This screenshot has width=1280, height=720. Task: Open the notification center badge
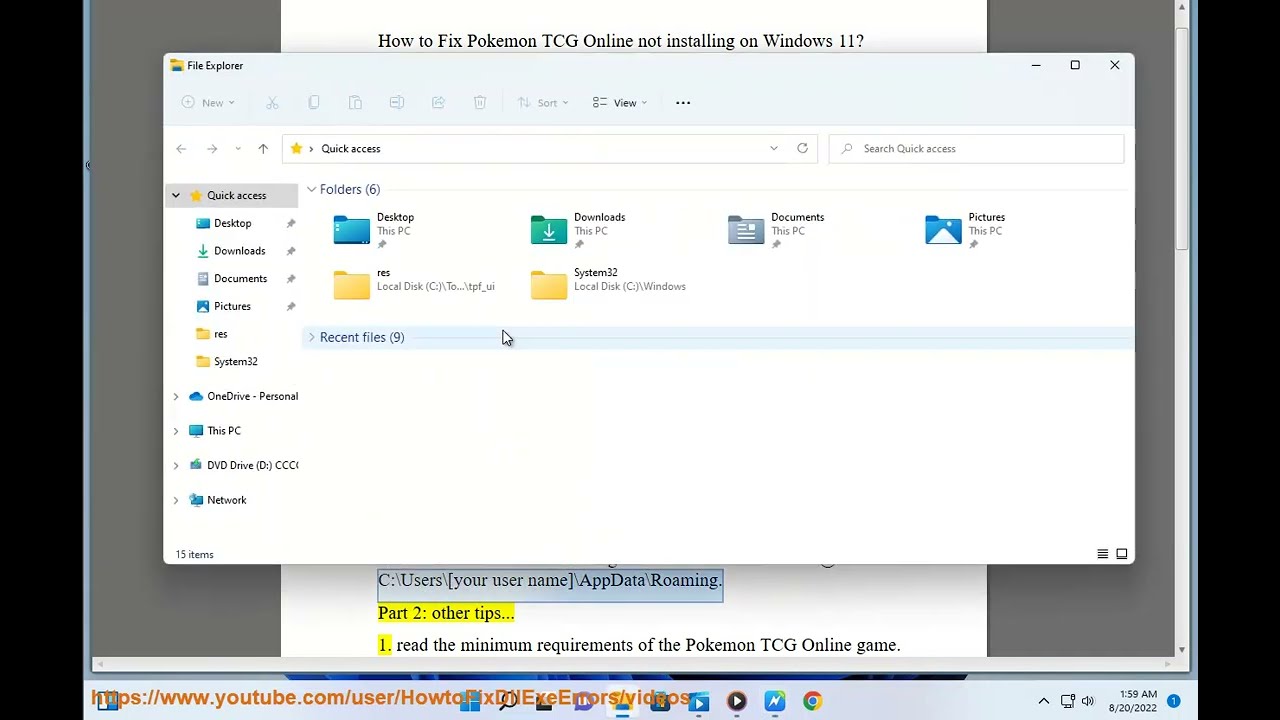coord(1174,701)
